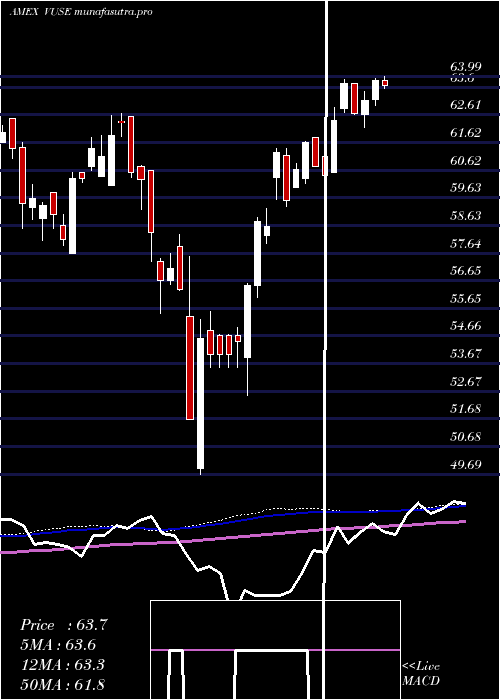500x700 pixels.
Task: Select the 62.61 price axis label
Action: 466,105
